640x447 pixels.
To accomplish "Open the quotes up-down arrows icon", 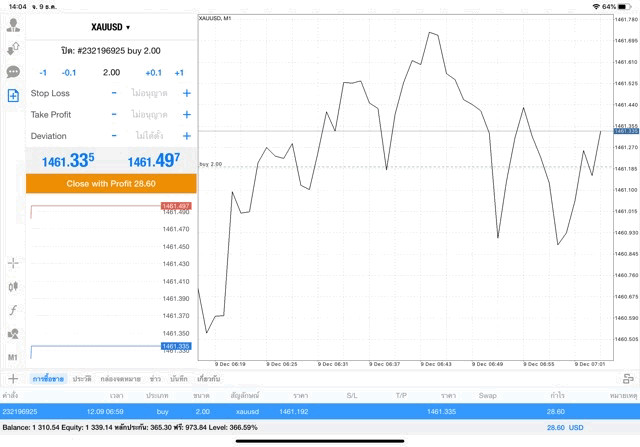I will tap(13, 48).
